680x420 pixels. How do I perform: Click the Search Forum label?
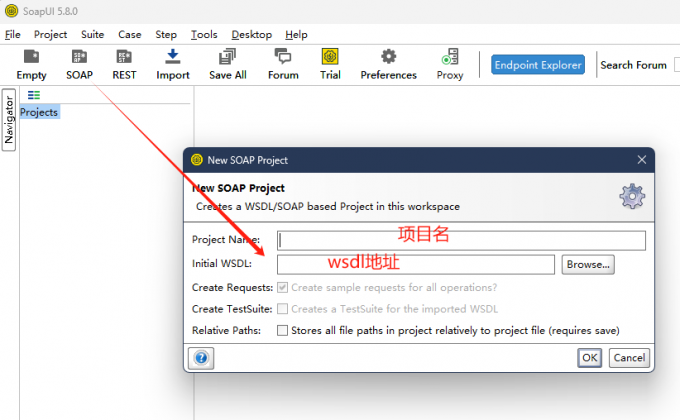click(633, 65)
